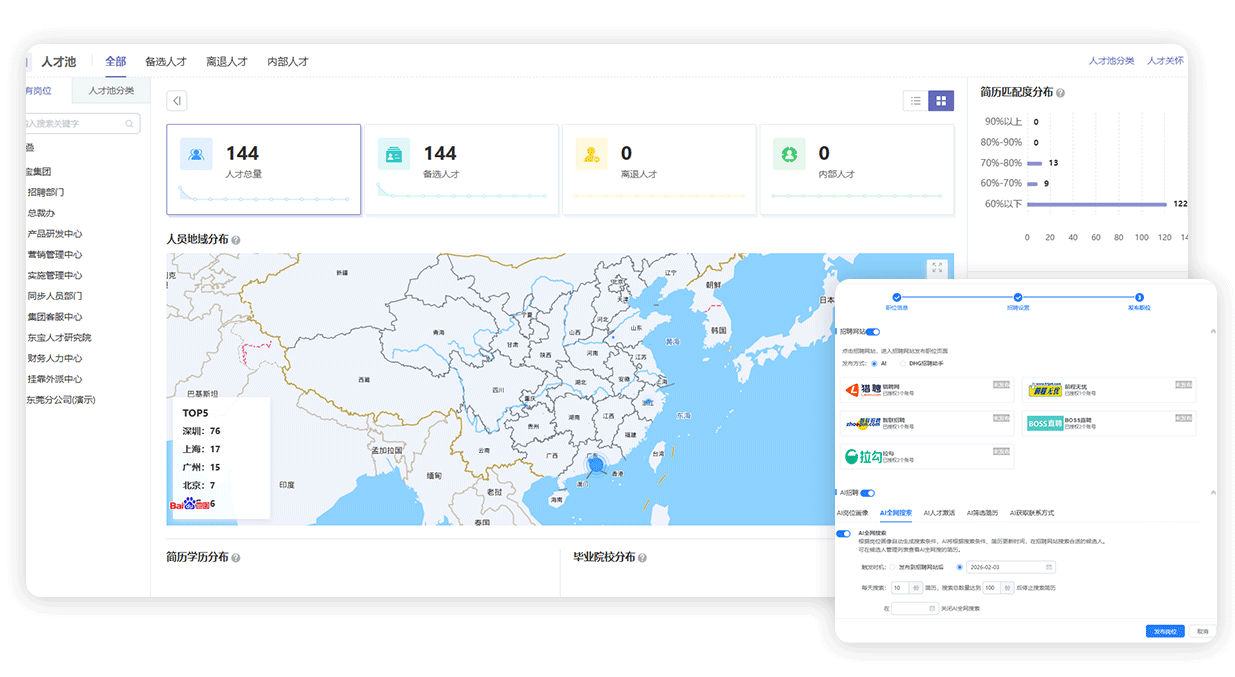1235x677 pixels.
Task: Switch to grid view icon
Action: pos(941,100)
